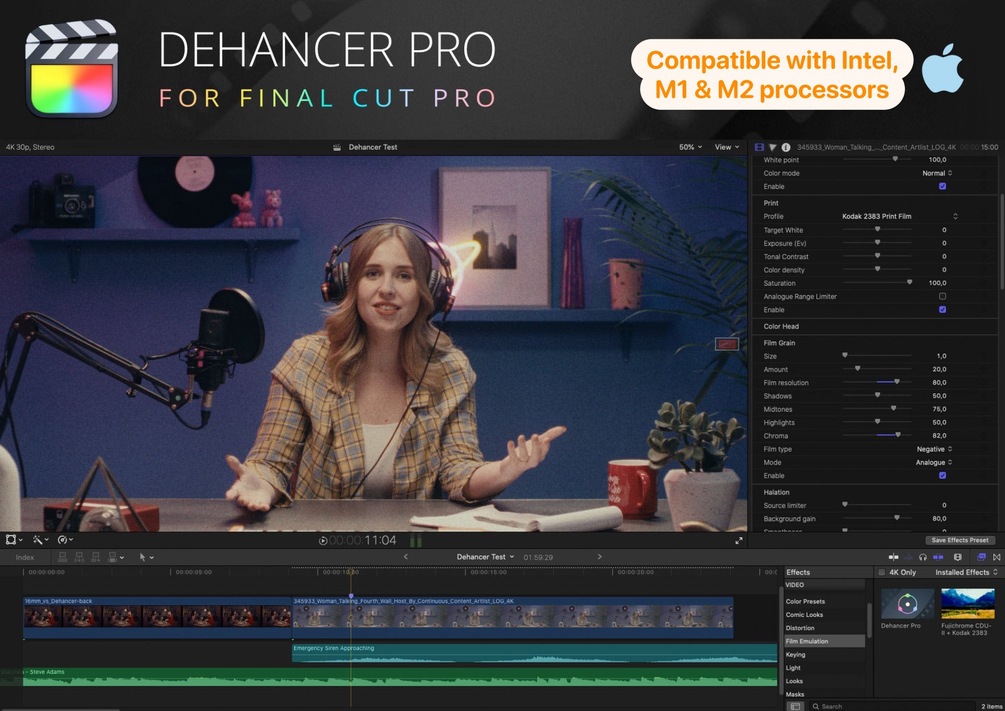Toggle Print section Enable checkbox
The height and width of the screenshot is (711, 1005).
pos(942,309)
